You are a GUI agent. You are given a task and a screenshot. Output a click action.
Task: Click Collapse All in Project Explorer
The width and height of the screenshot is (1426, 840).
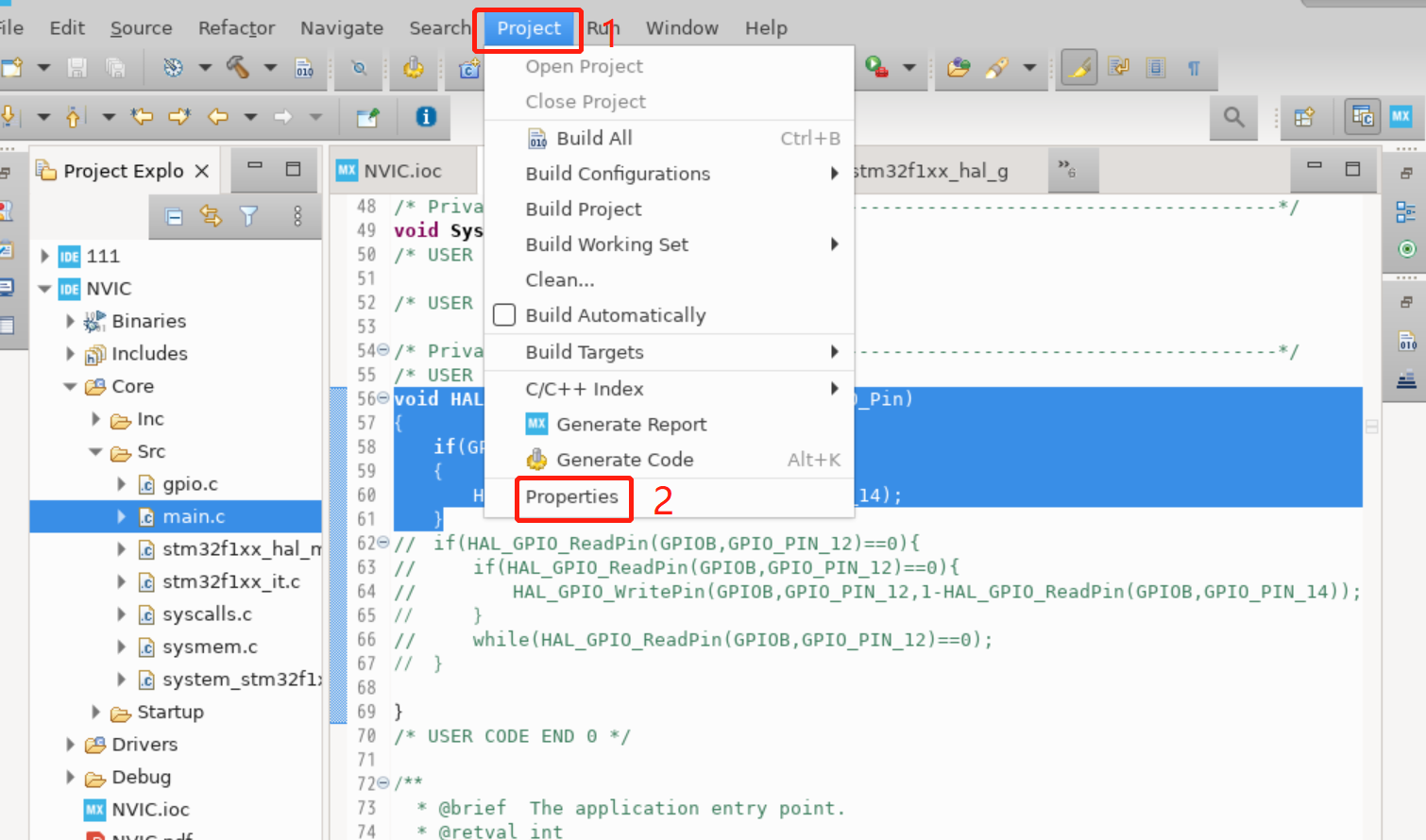[174, 217]
